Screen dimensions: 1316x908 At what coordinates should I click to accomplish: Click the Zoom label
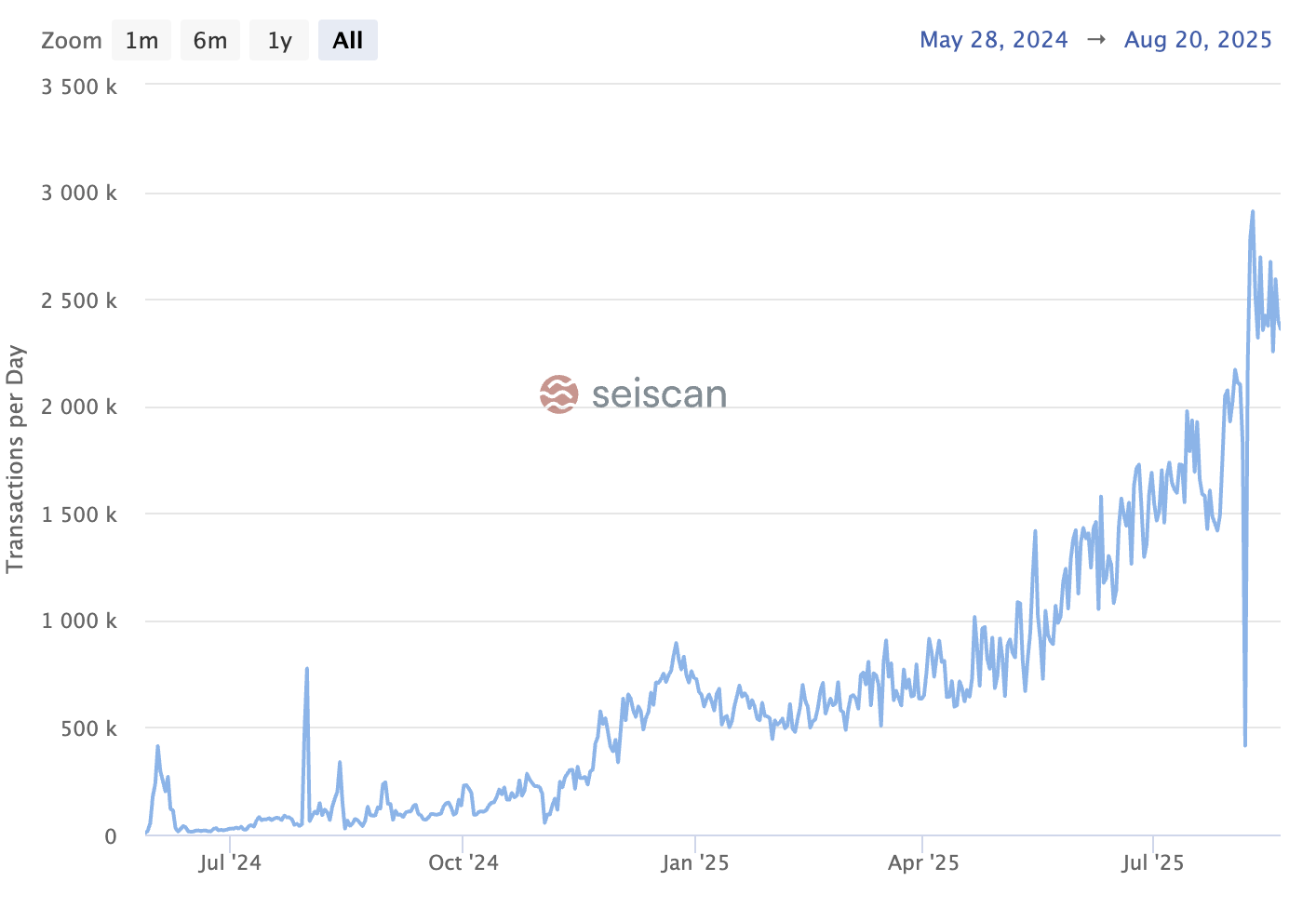tap(72, 41)
